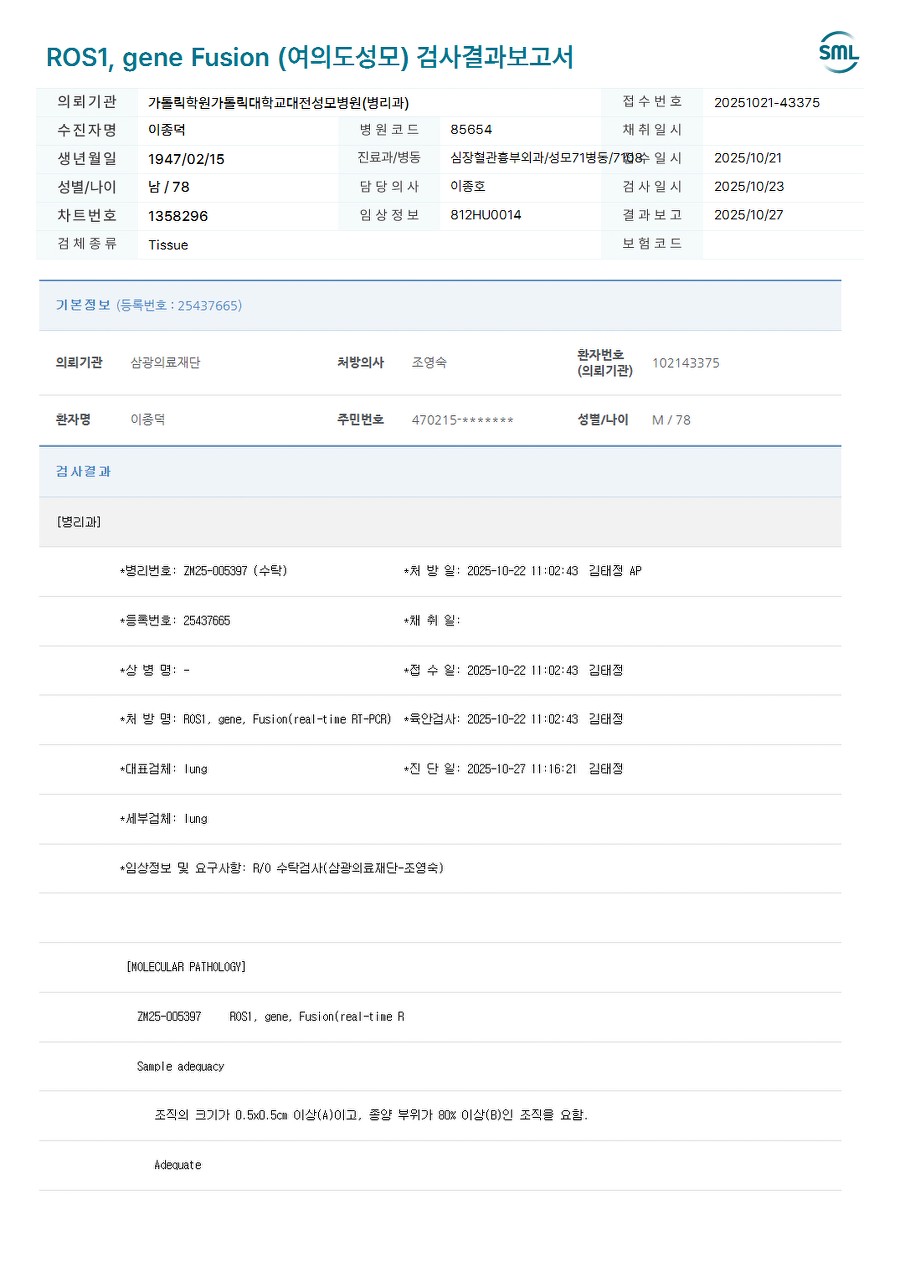
Task: Click the requesting institution name 가톨릭대학교대전성모병원(병리과)
Action: pyautogui.click(x=278, y=102)
